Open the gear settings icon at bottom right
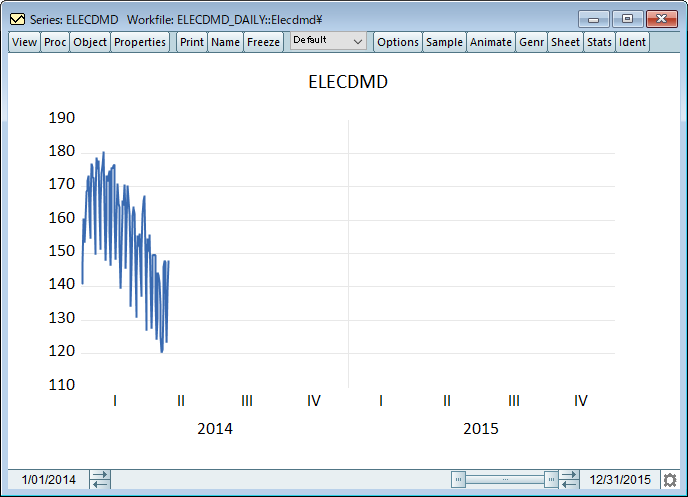The width and height of the screenshot is (688, 497). tap(670, 480)
